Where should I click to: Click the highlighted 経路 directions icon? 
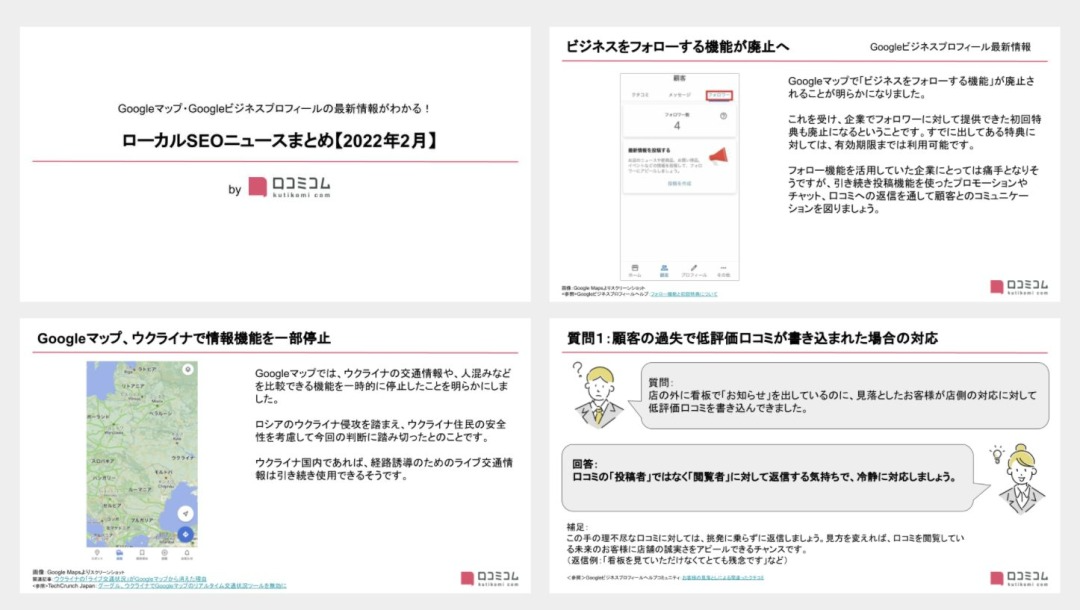121,553
